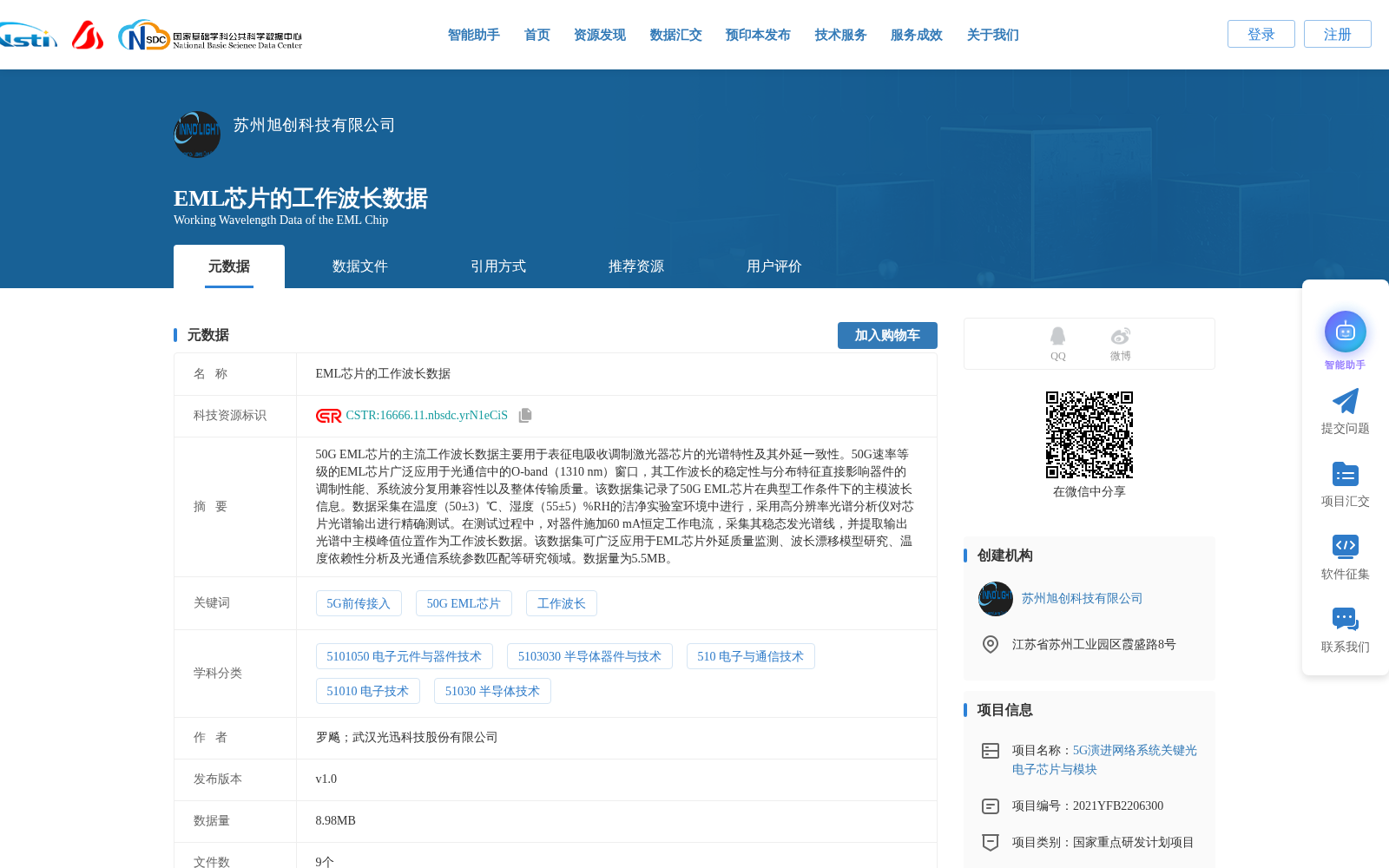This screenshot has height=868, width=1389.
Task: Open 技术服务 menu item
Action: [x=841, y=35]
